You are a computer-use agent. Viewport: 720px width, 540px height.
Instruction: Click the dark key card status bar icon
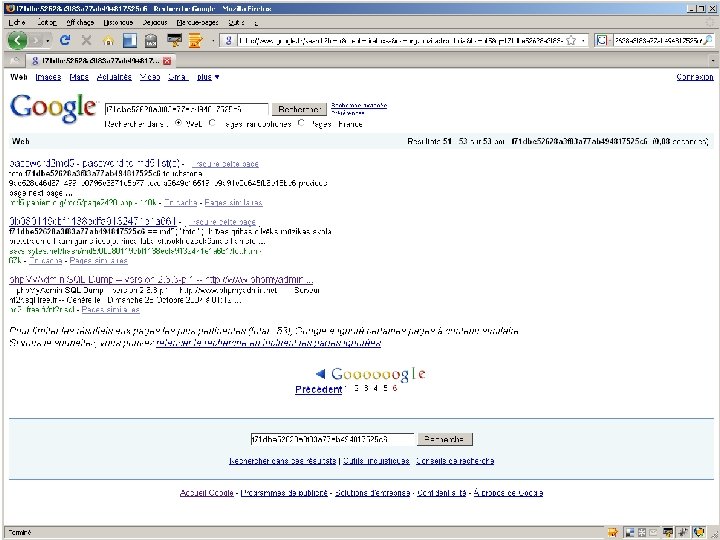(669, 533)
